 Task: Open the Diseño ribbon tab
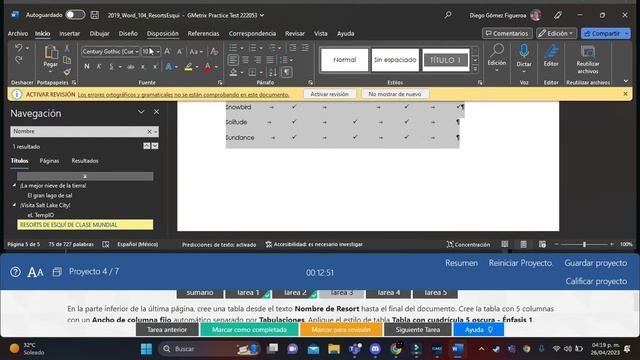[128, 33]
